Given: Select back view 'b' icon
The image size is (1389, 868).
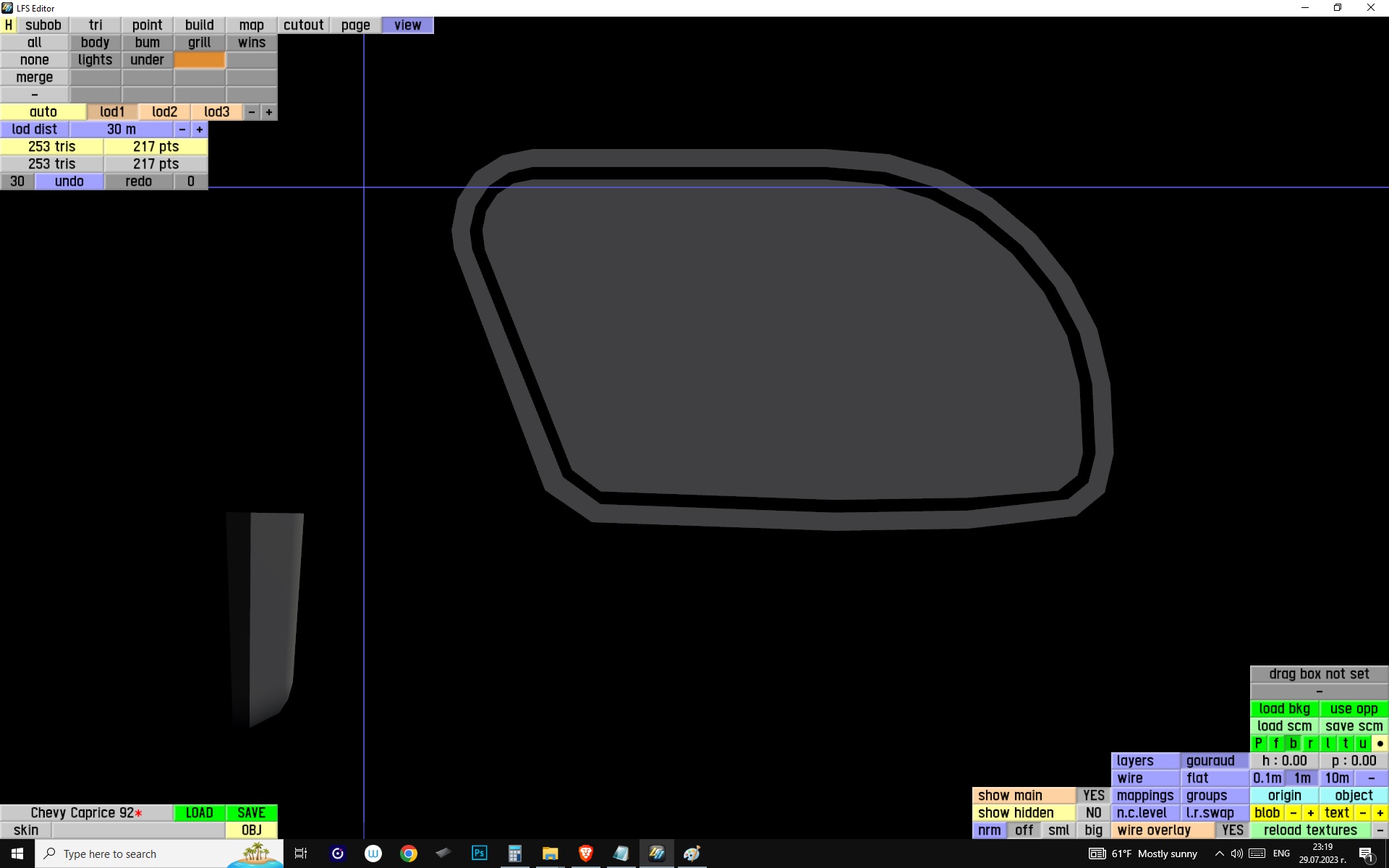Looking at the screenshot, I should click(x=1293, y=743).
